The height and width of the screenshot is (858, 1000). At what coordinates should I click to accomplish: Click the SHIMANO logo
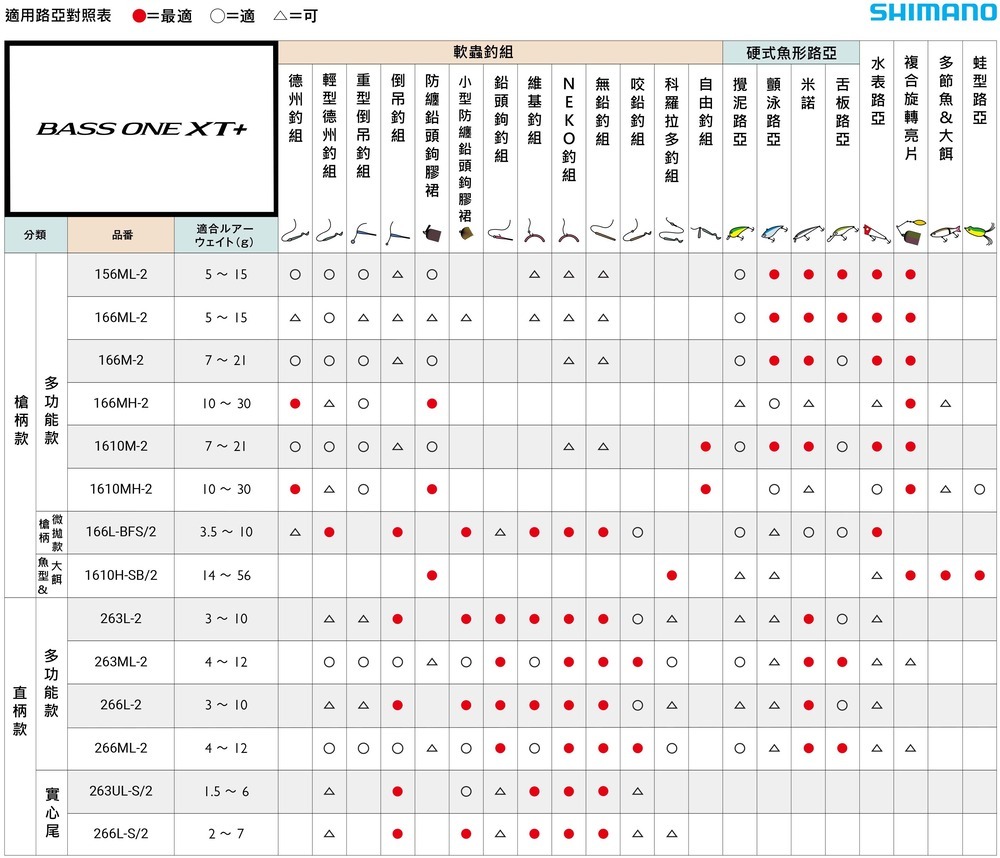934,12
